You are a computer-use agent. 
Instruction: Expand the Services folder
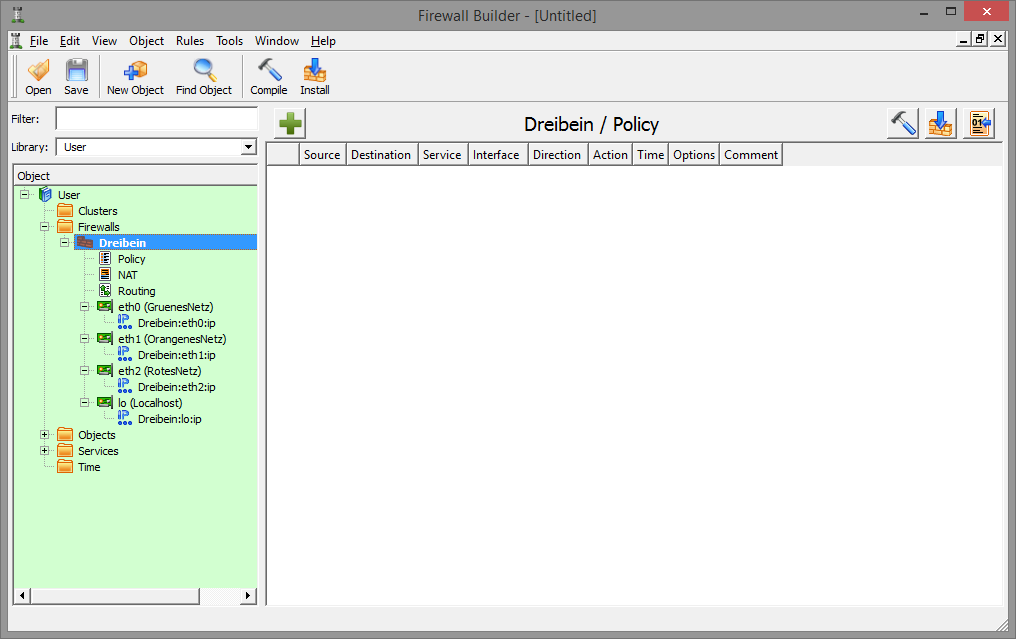[44, 451]
